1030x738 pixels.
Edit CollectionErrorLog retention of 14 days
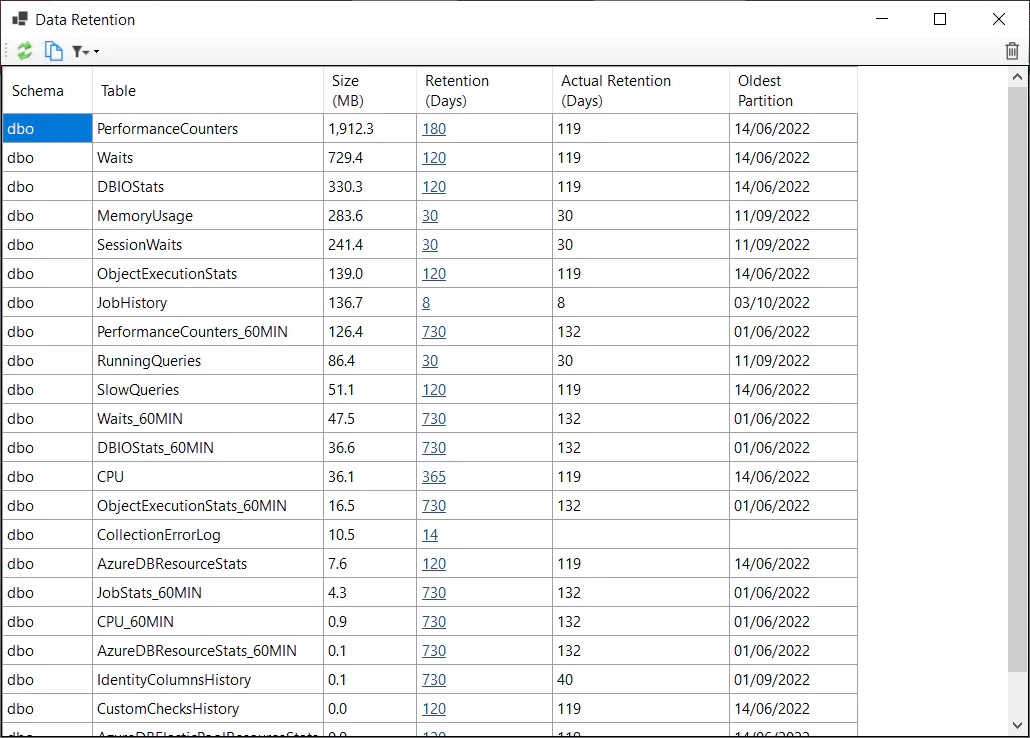point(430,534)
